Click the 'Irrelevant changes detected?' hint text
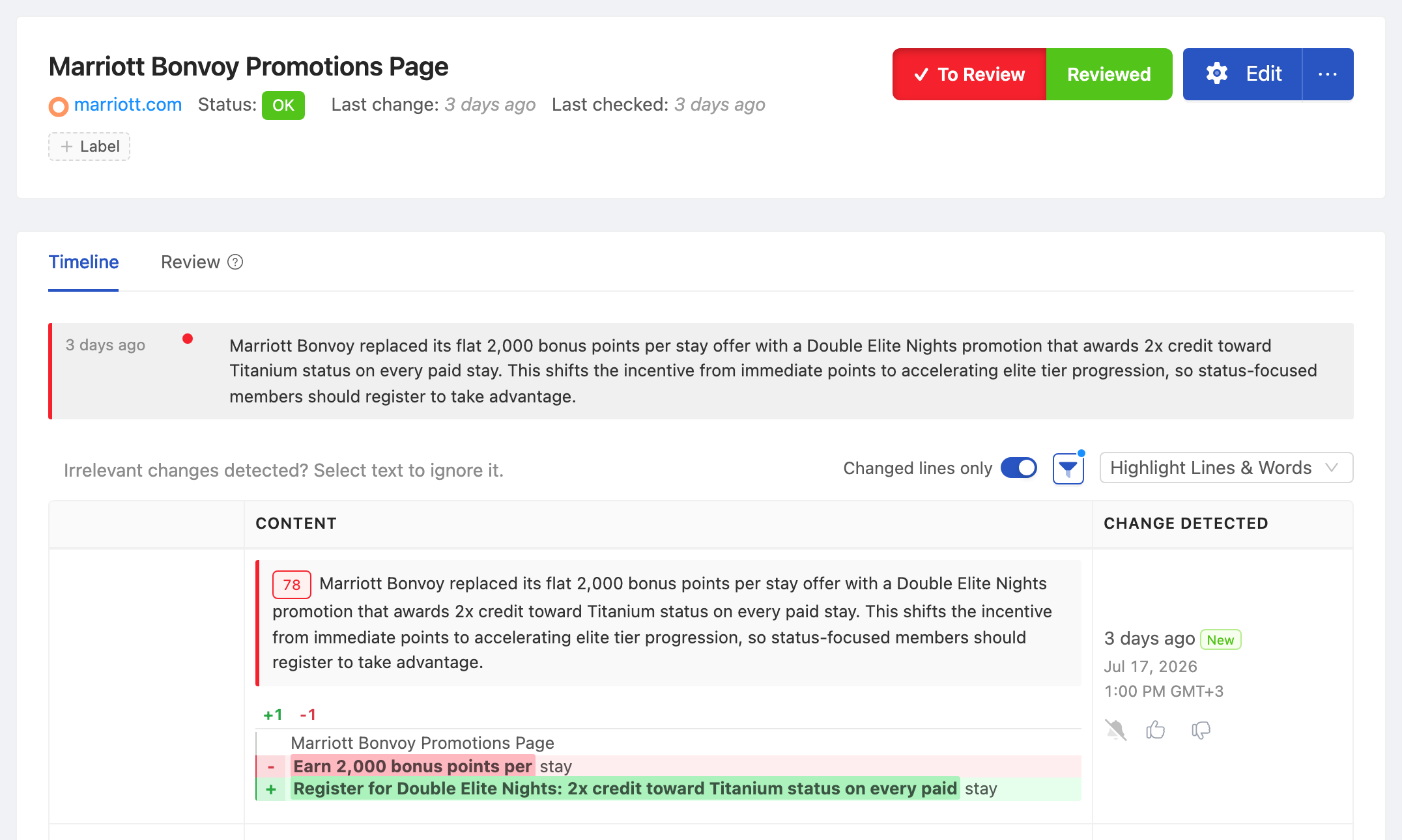 click(x=283, y=470)
